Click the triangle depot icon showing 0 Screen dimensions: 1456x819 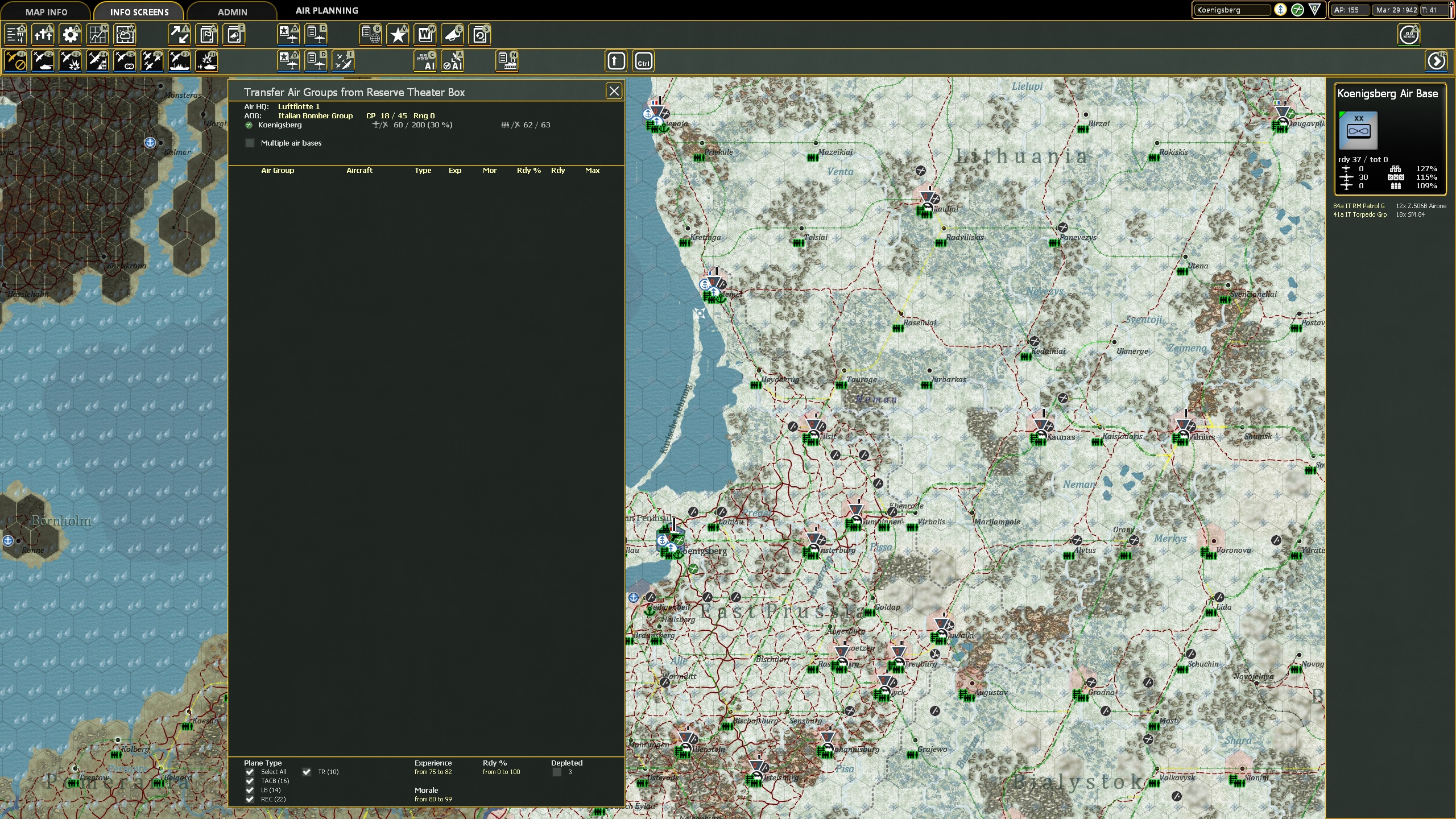click(1314, 10)
